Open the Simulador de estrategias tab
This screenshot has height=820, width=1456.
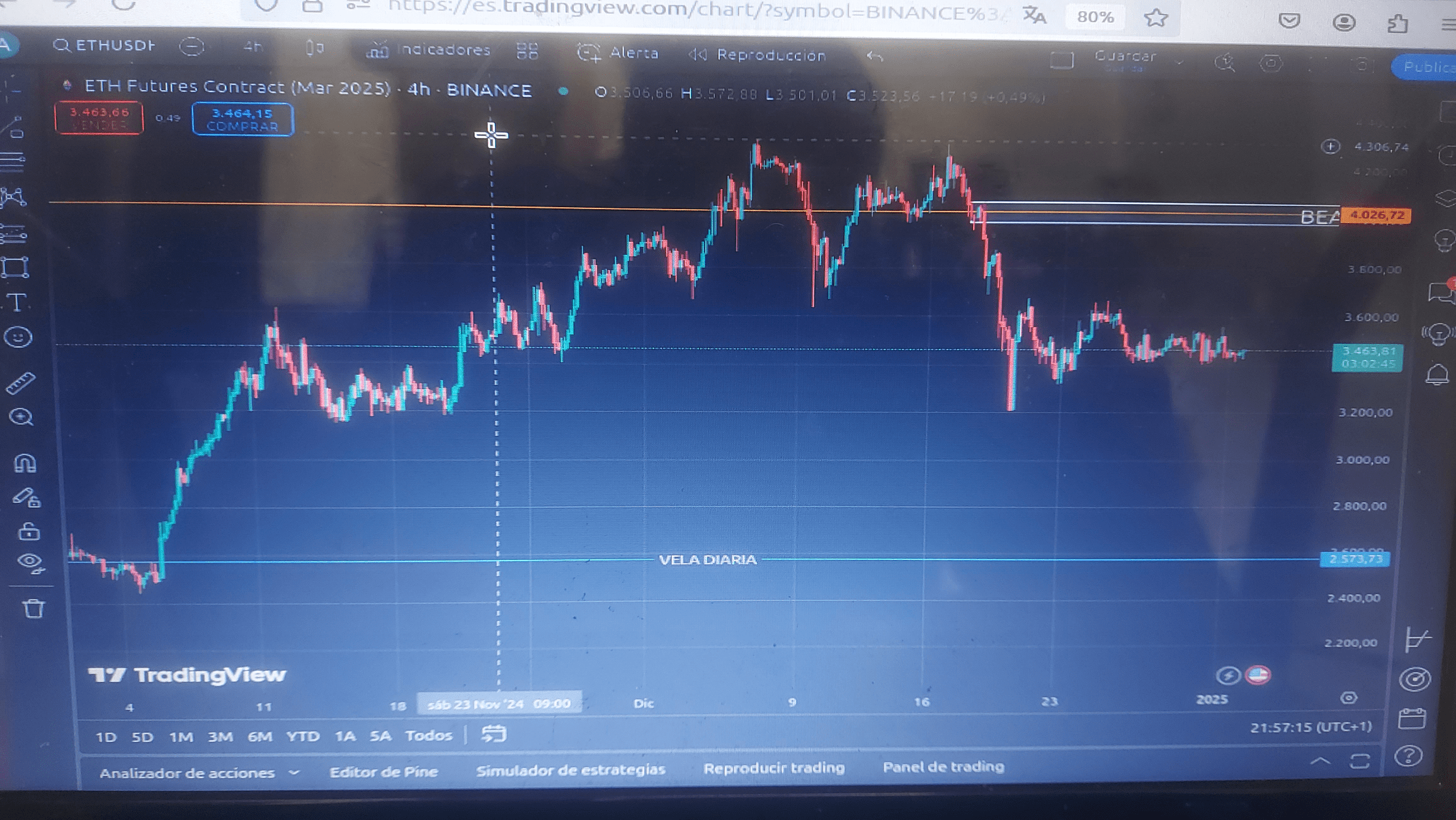(x=571, y=770)
